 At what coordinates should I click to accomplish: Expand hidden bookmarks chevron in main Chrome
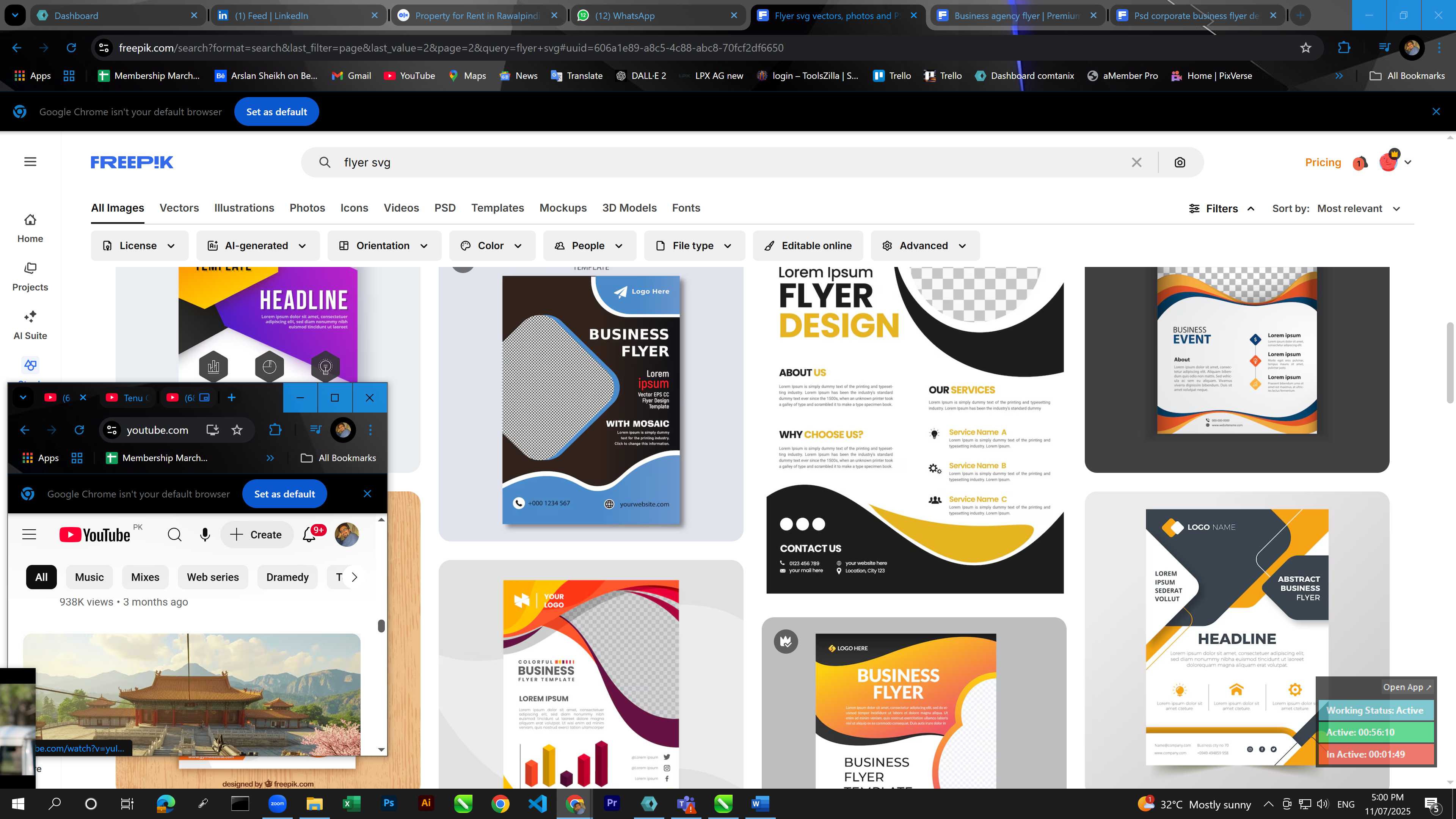(1339, 76)
